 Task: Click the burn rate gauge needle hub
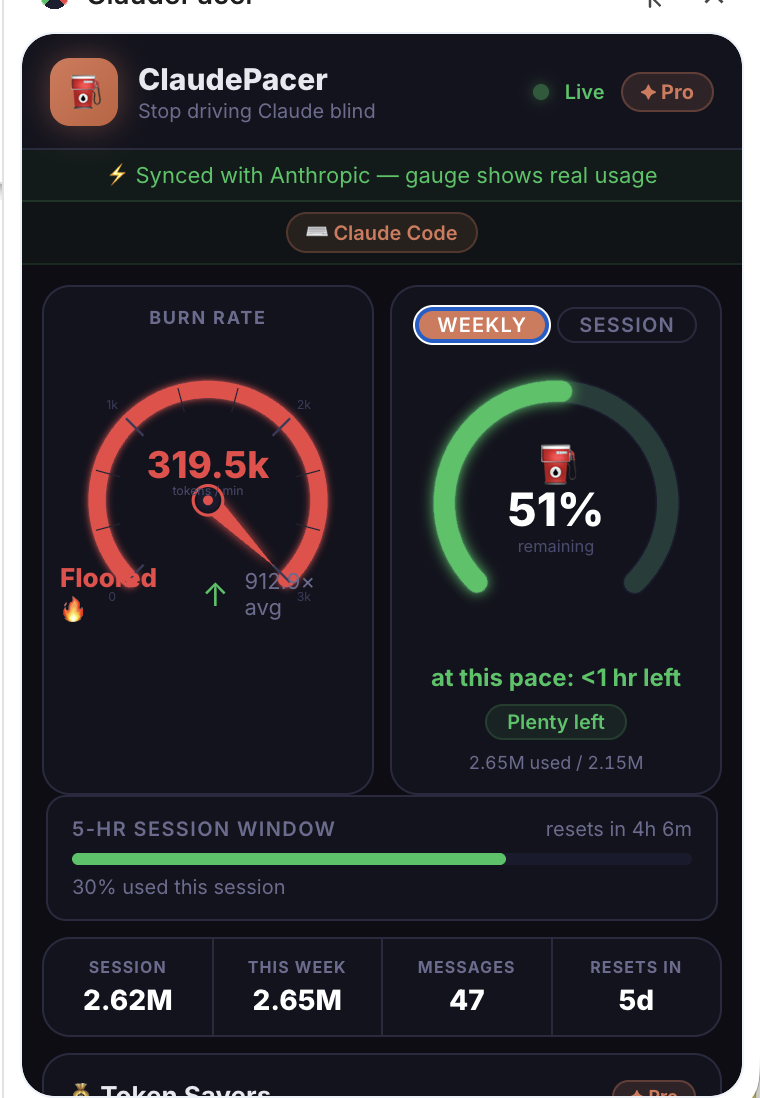[208, 499]
